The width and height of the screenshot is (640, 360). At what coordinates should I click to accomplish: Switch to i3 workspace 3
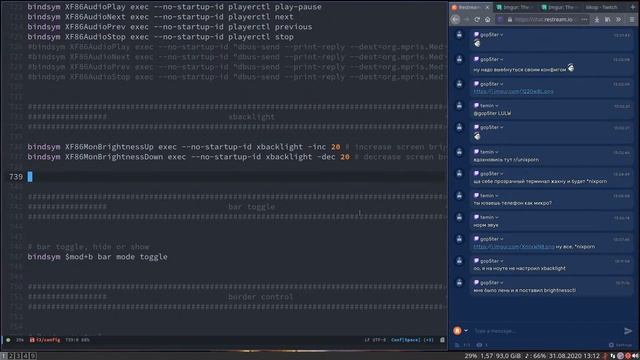tap(18, 356)
